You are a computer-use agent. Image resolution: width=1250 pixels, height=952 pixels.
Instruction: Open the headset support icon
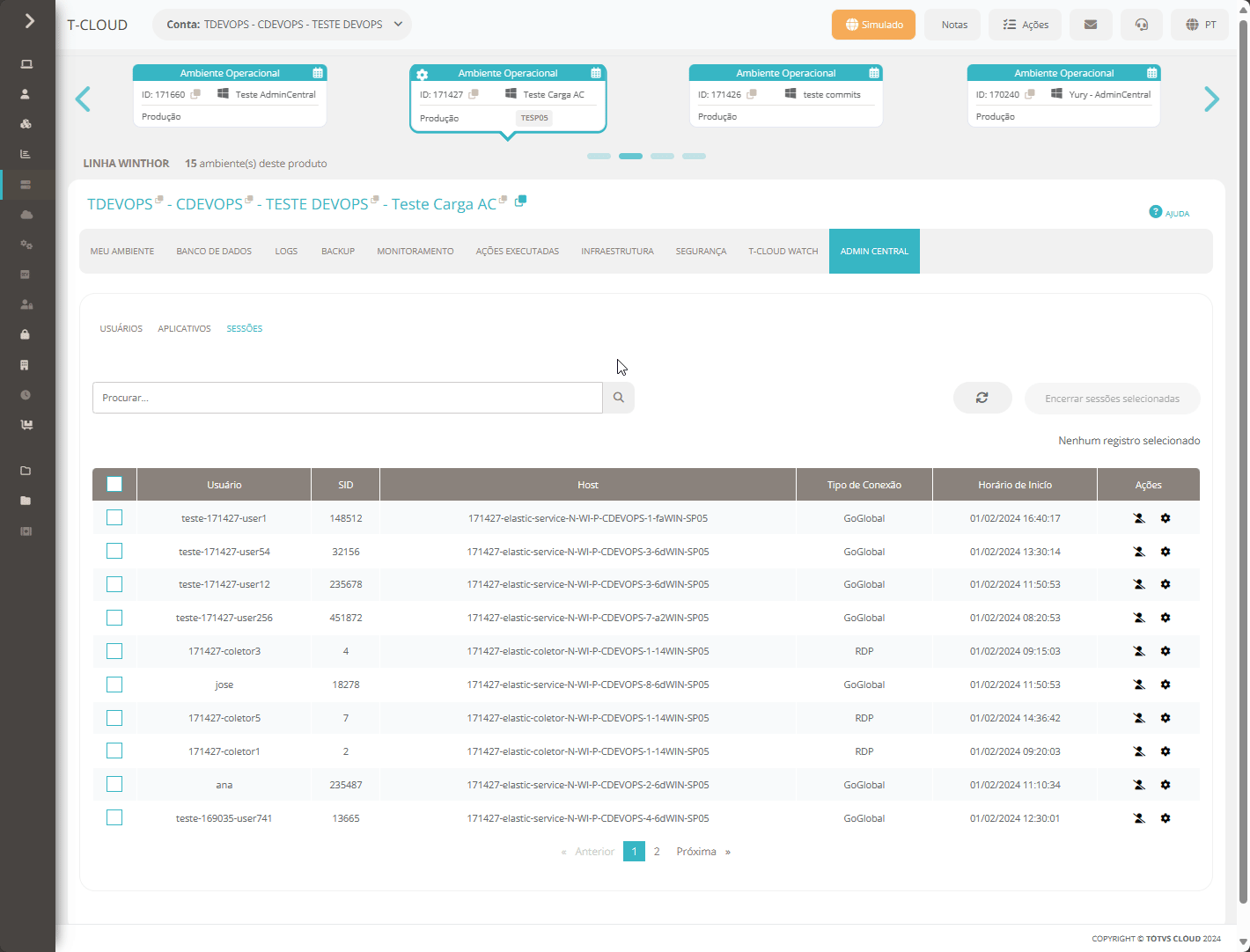click(1142, 25)
